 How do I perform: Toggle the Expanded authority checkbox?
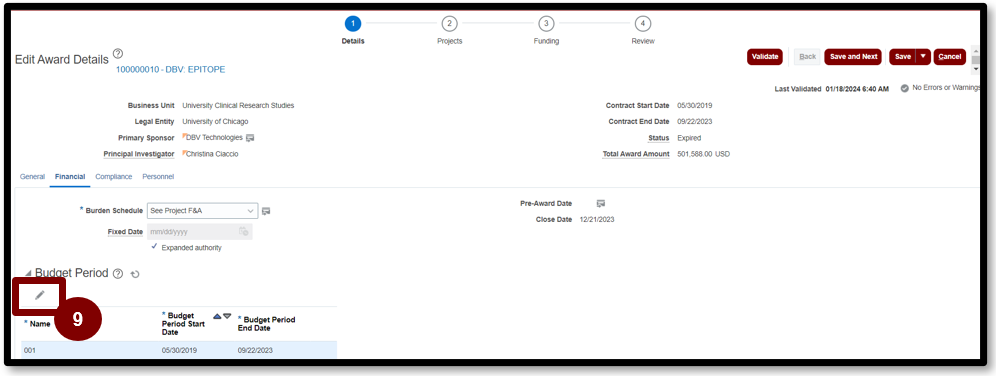click(x=154, y=247)
